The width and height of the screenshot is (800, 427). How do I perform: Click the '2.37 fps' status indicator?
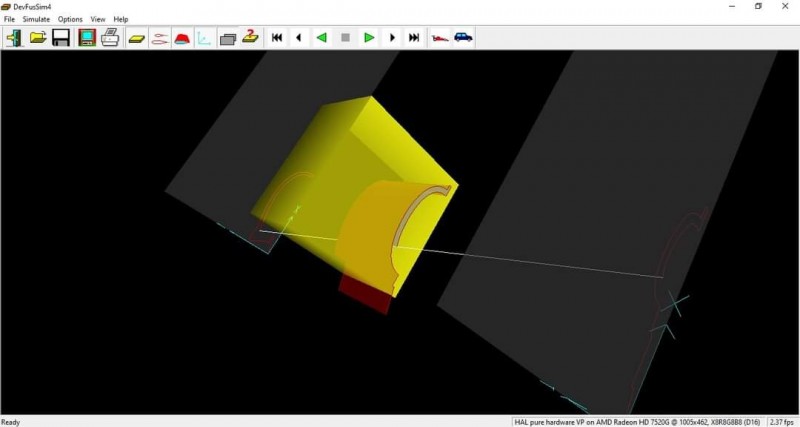tap(782, 422)
